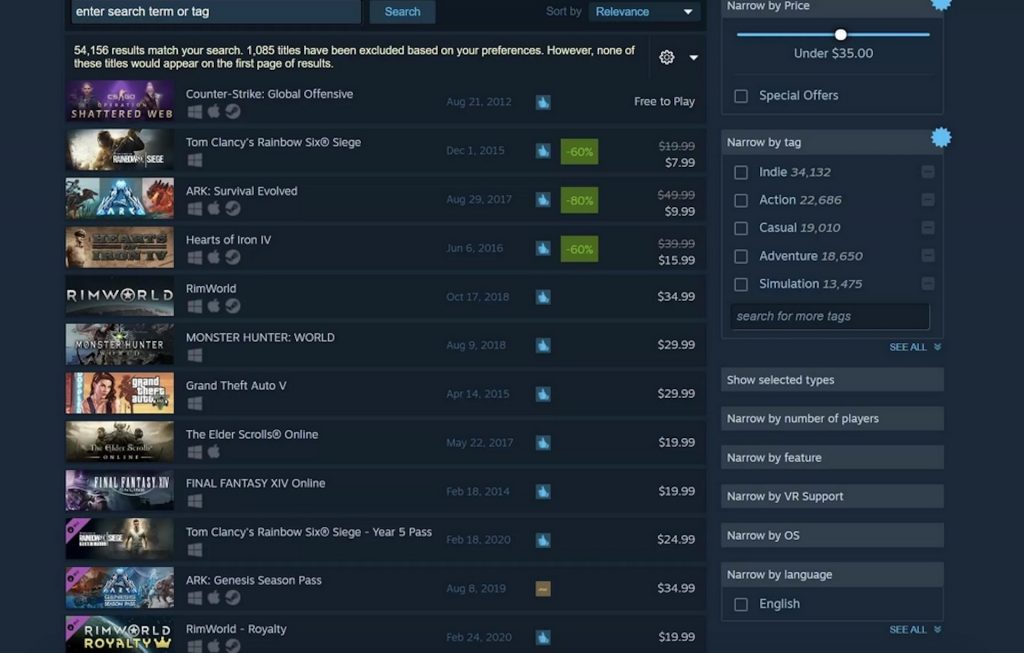Click review icon for RimWorld - Royalty
Image resolution: width=1024 pixels, height=653 pixels.
543,637
